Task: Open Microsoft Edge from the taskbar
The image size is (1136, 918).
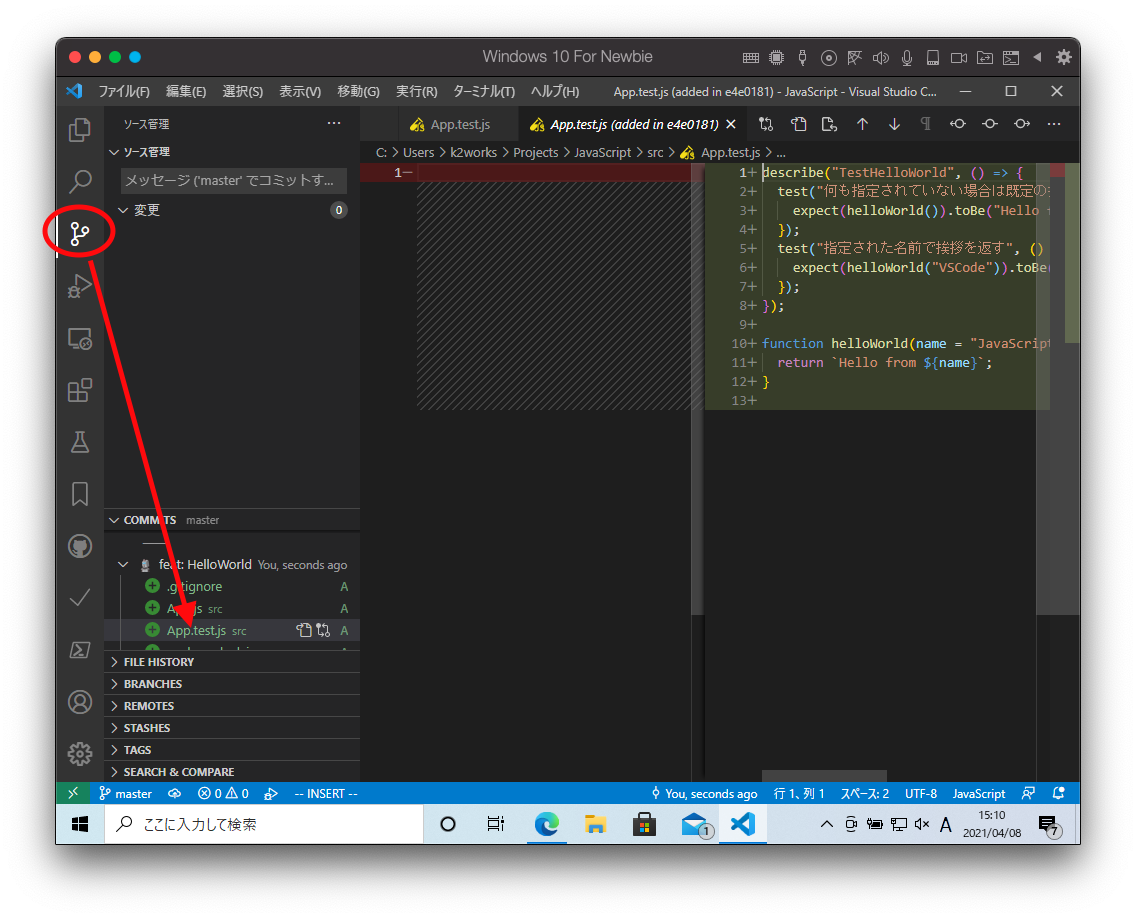Action: point(546,824)
